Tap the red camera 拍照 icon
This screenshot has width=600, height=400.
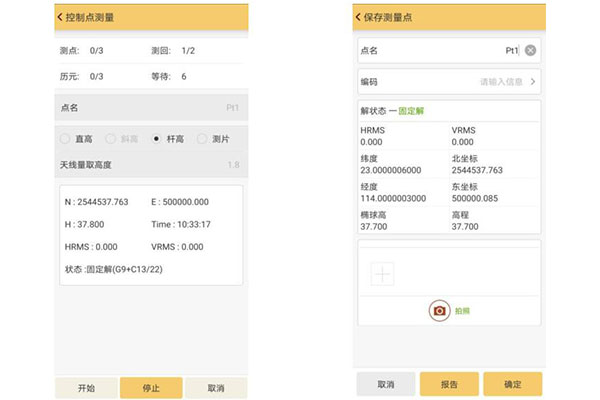[x=439, y=311]
